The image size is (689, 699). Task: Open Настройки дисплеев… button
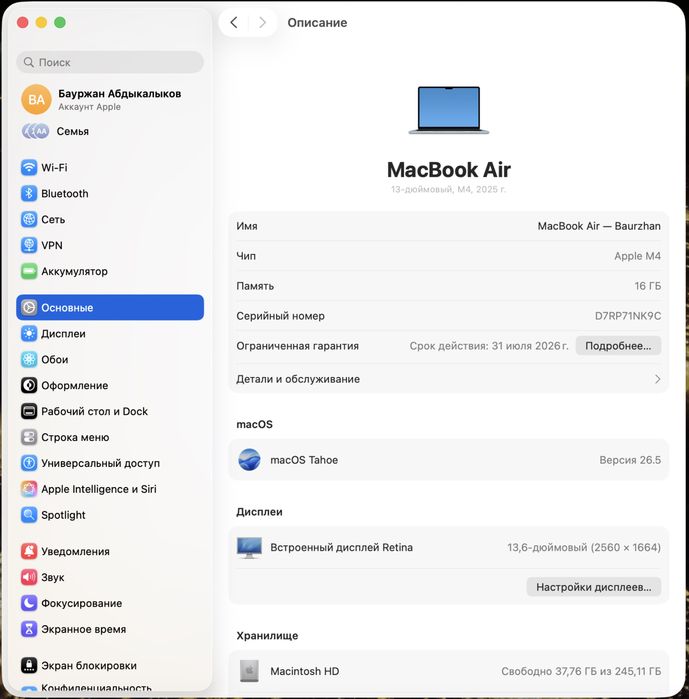coord(594,587)
